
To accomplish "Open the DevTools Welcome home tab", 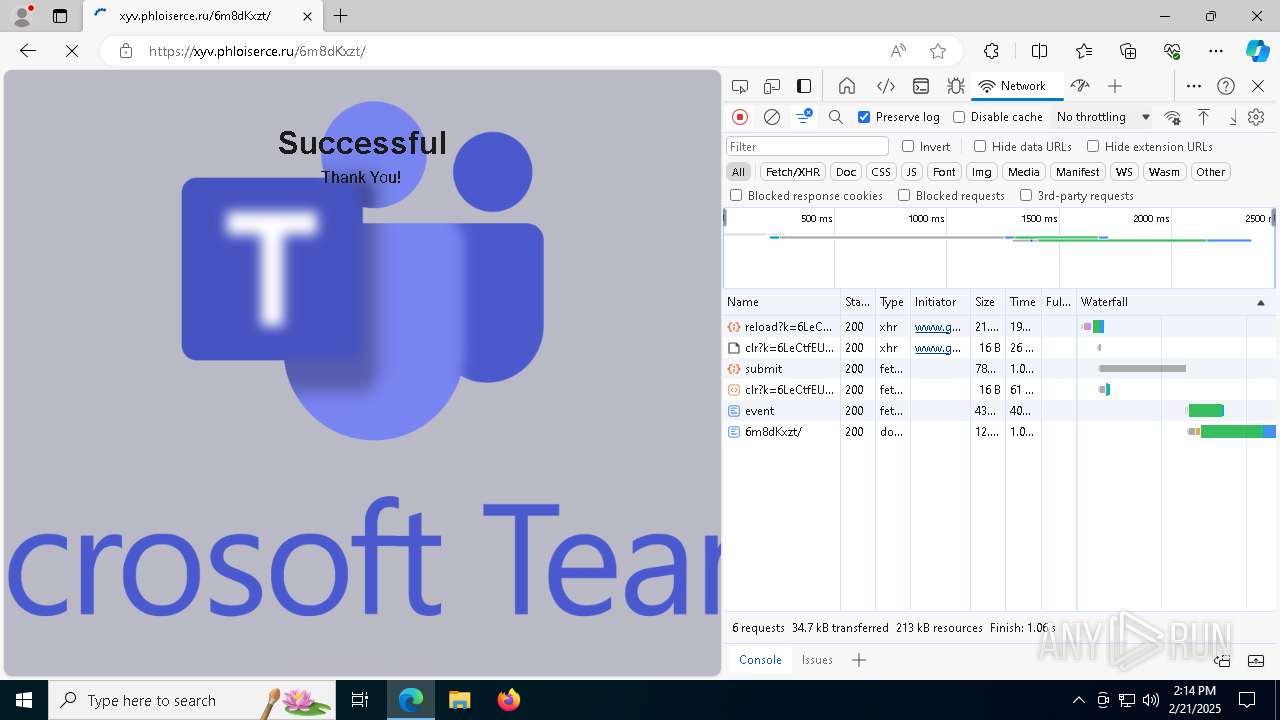I will click(x=847, y=86).
